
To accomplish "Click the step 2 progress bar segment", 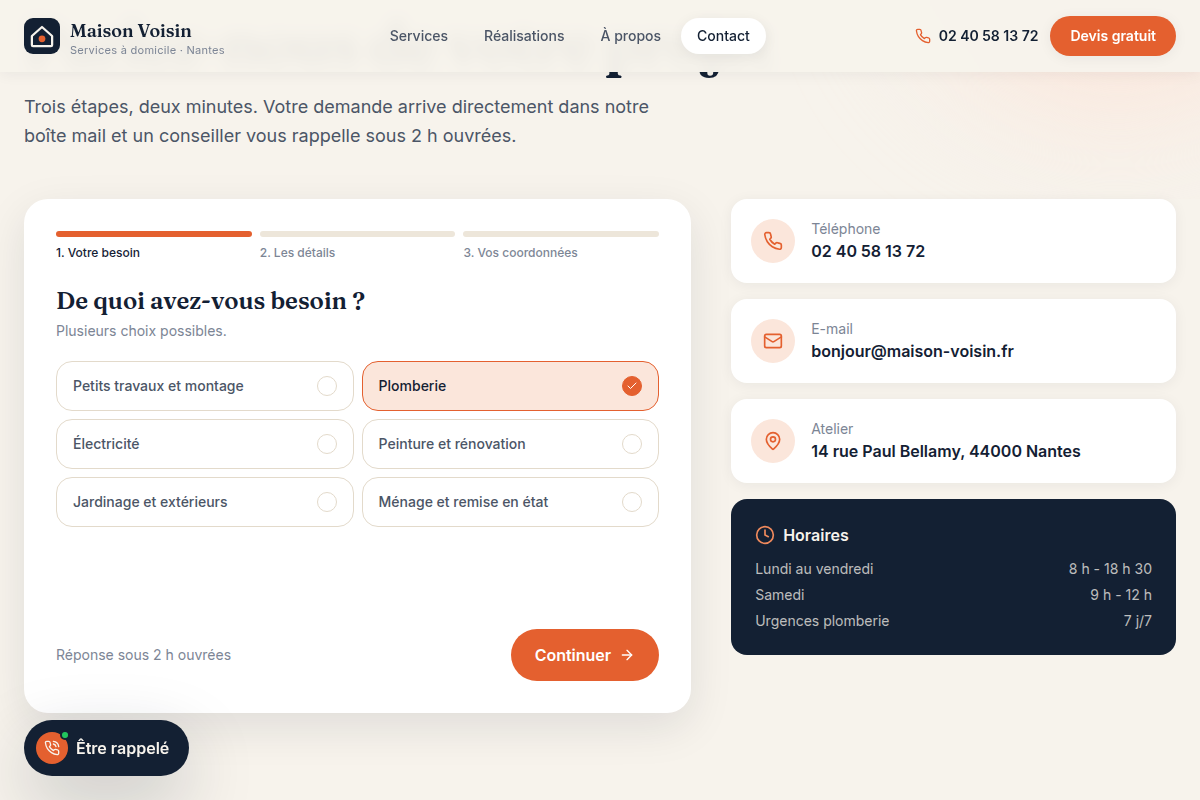I will click(357, 234).
